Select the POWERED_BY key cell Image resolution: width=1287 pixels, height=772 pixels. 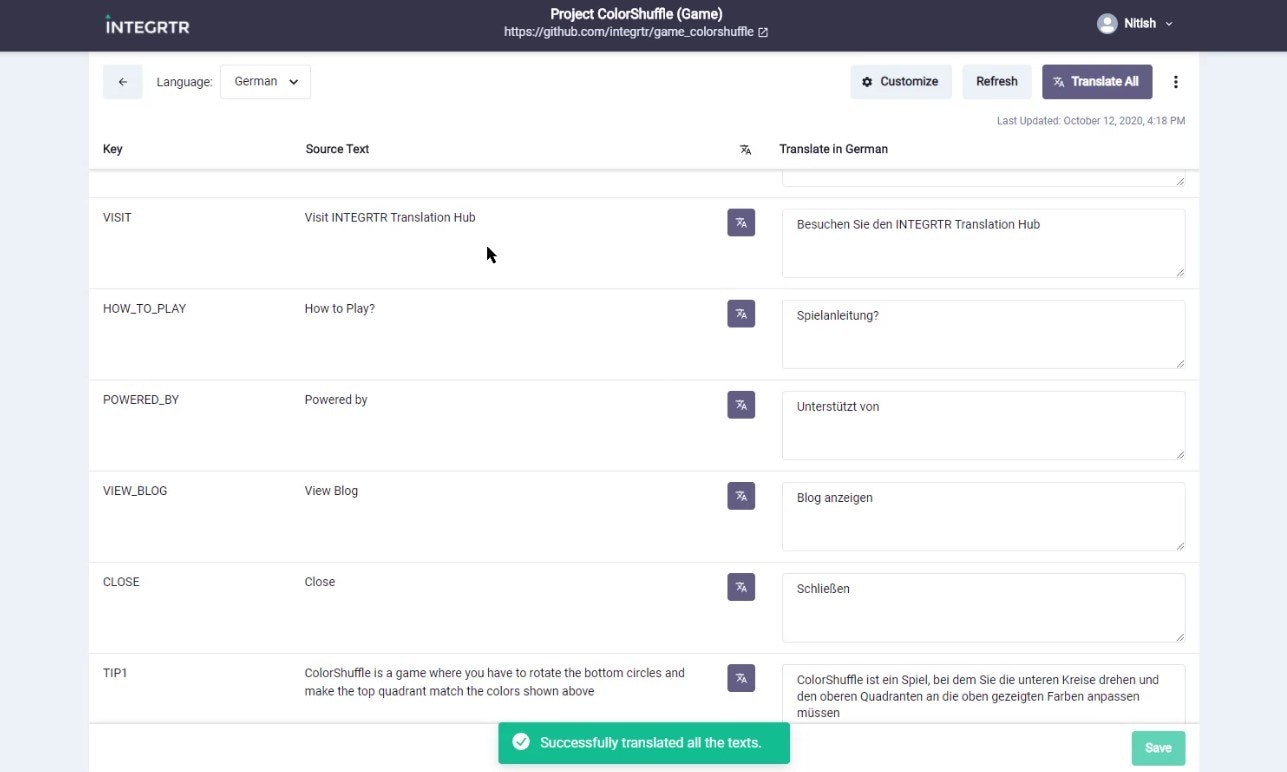click(141, 399)
